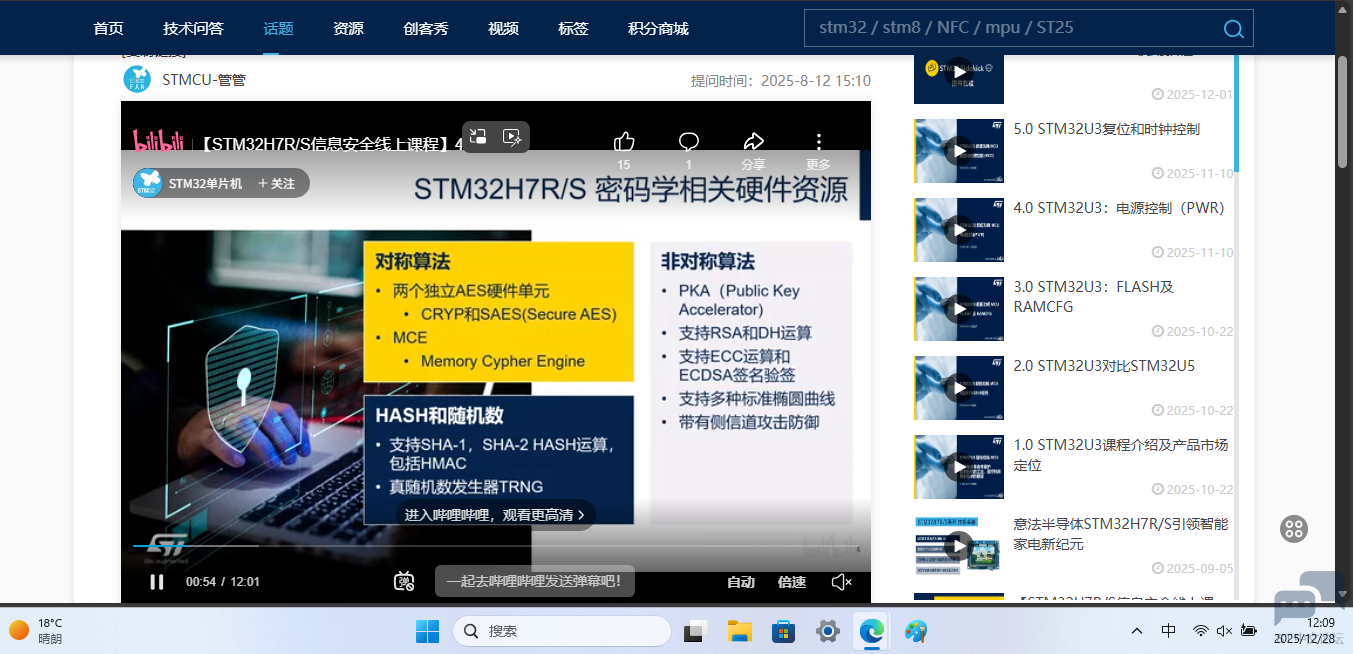The width and height of the screenshot is (1353, 654).
Task: Click 进入哔哩哔哩，观看更高清 link
Action: point(495,515)
